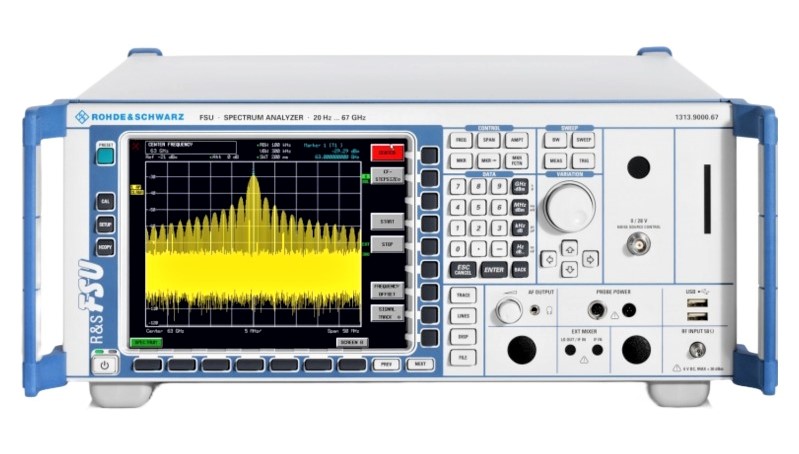Open the FREQ control menu
This screenshot has height=454, width=799.
459,141
